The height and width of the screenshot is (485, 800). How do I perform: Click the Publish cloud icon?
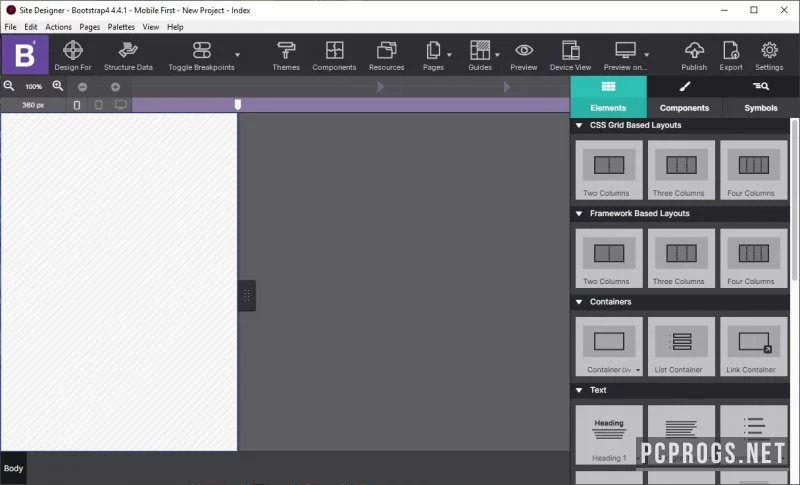coord(694,50)
